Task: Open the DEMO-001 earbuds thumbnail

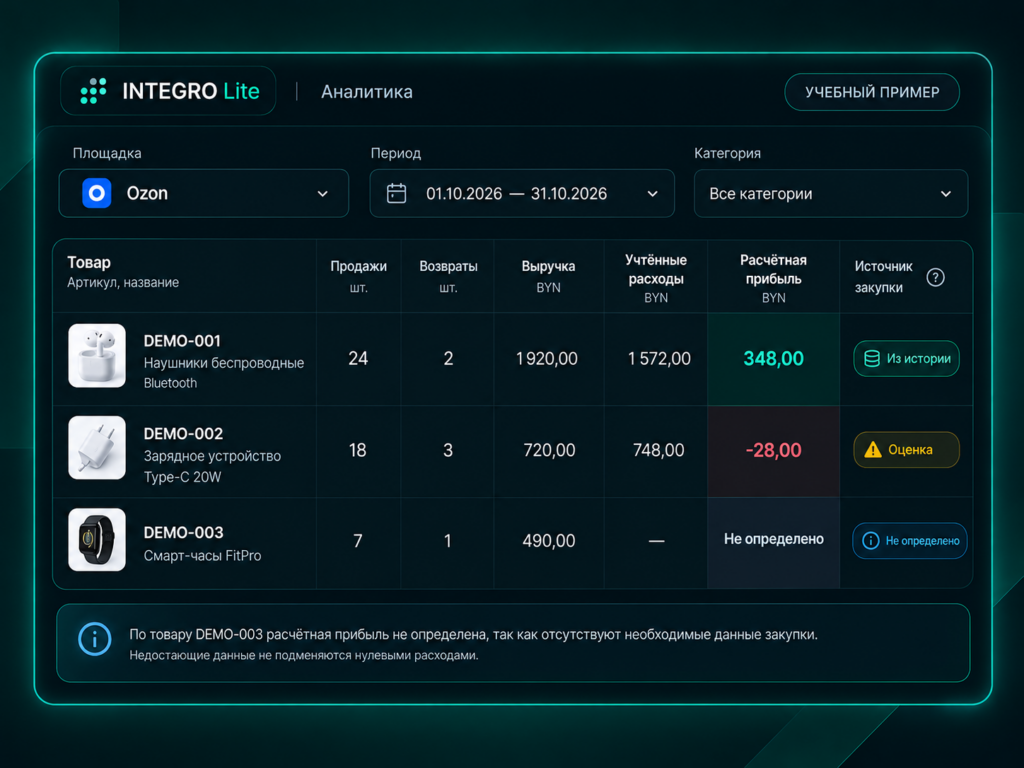Action: pos(97,356)
